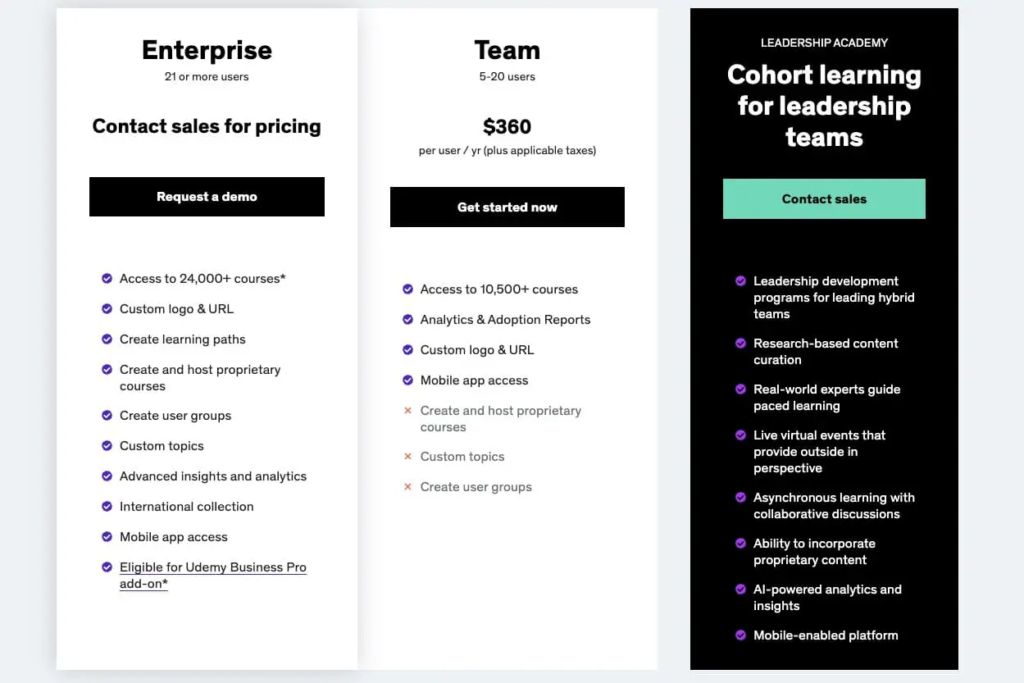This screenshot has width=1024, height=683.
Task: Click checkmark icon next to Mobile-enabled platform
Action: 741,635
